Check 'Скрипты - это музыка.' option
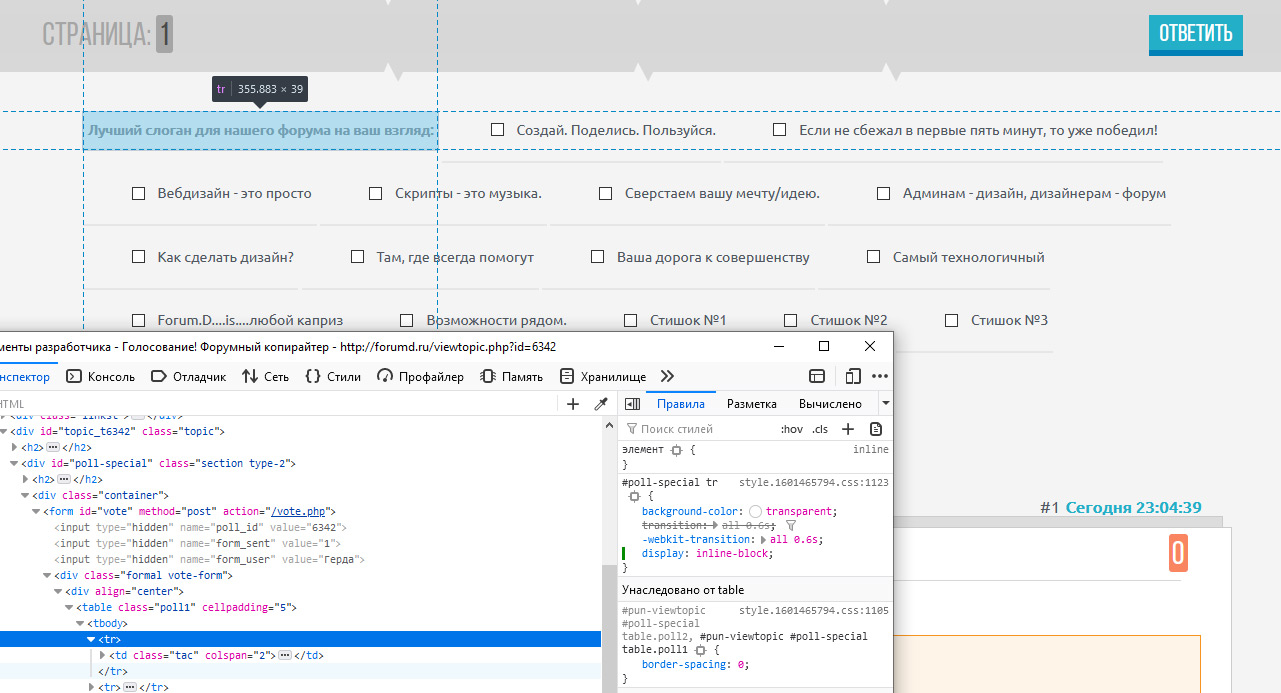Viewport: 1281px width, 693px height. point(376,194)
